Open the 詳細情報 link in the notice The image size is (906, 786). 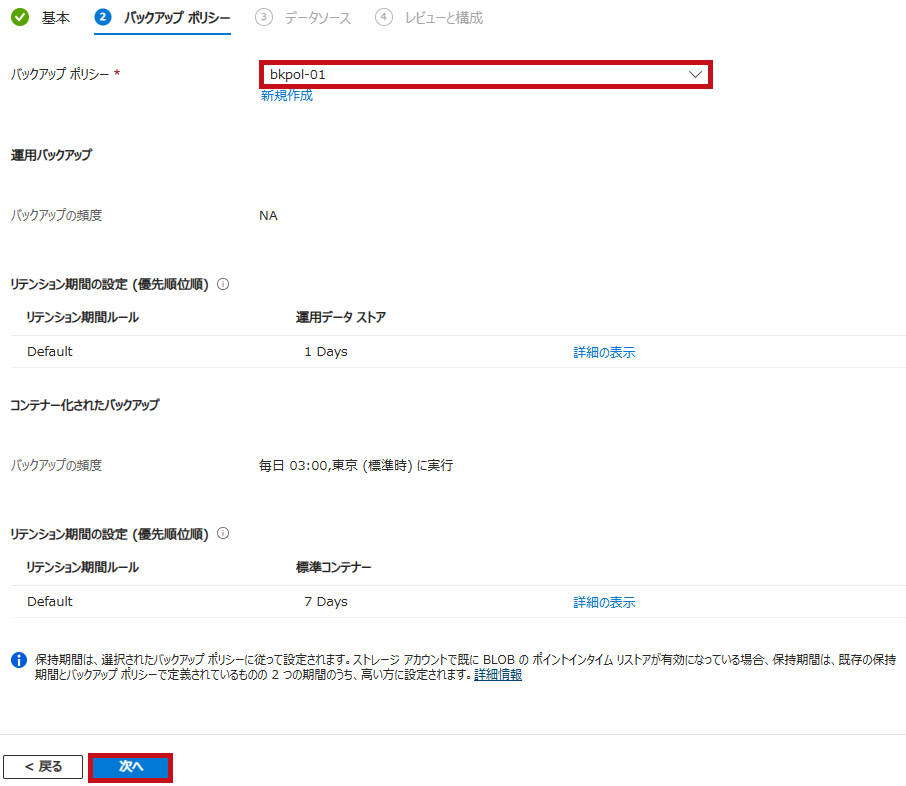[x=498, y=674]
